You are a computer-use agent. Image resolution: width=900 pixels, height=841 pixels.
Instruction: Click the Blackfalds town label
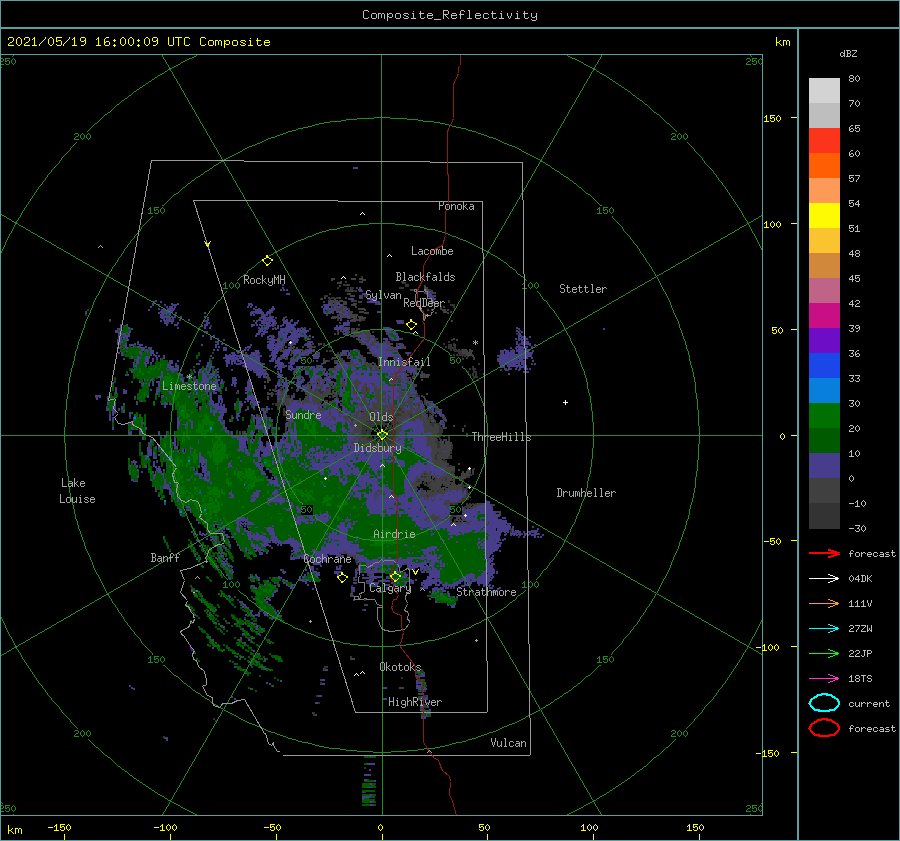coord(425,277)
